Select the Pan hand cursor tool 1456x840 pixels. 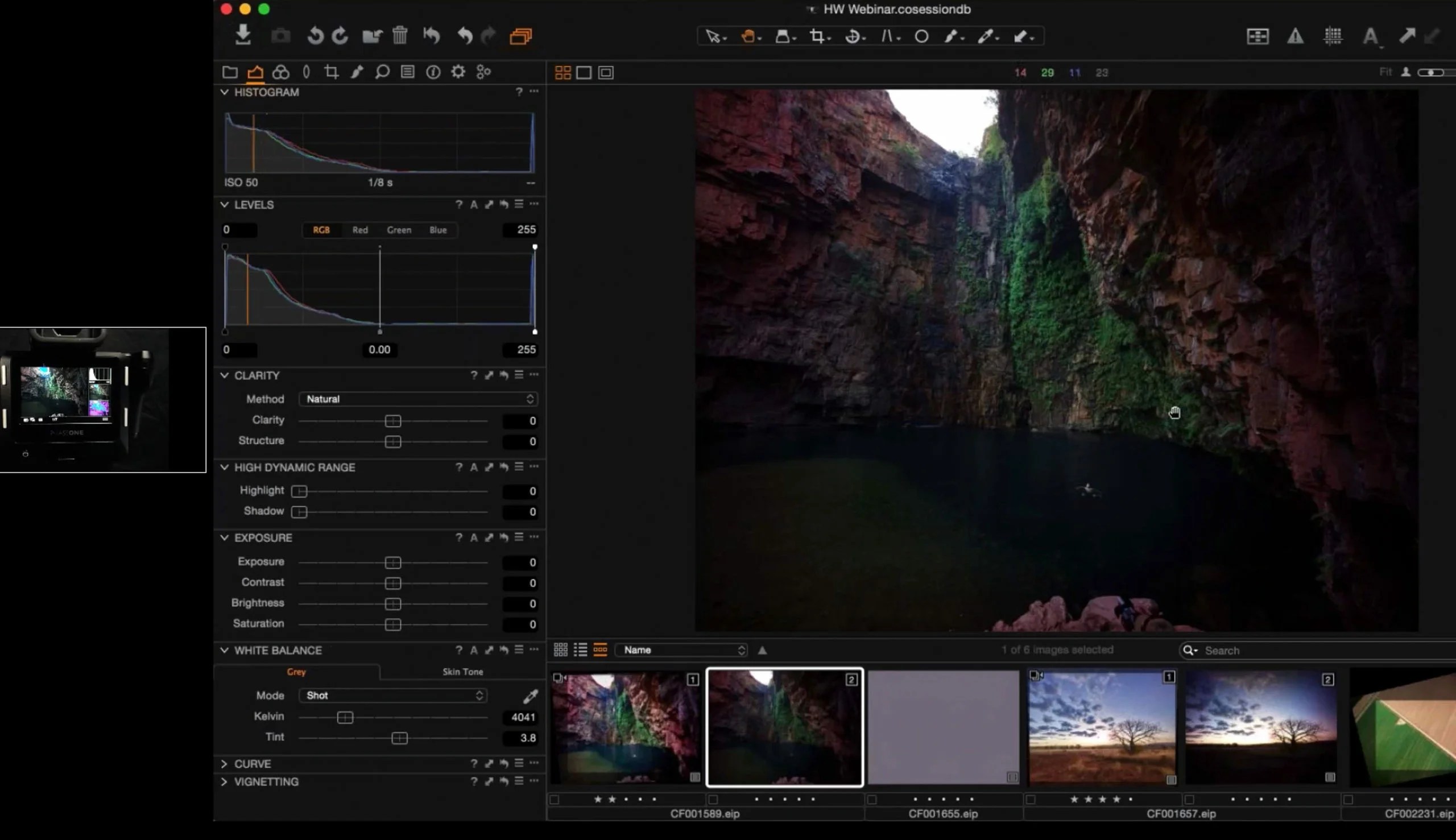(748, 36)
